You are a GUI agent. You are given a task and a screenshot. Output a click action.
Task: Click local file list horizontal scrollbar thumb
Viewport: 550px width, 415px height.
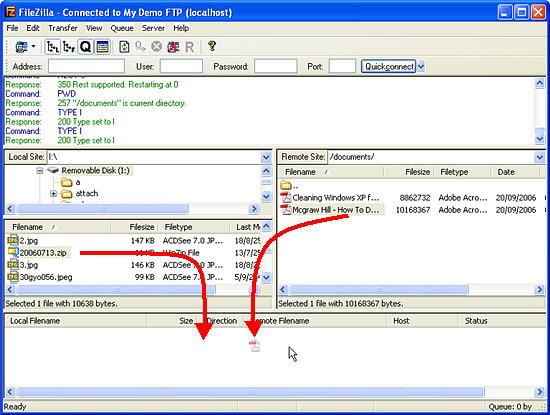(x=116, y=290)
